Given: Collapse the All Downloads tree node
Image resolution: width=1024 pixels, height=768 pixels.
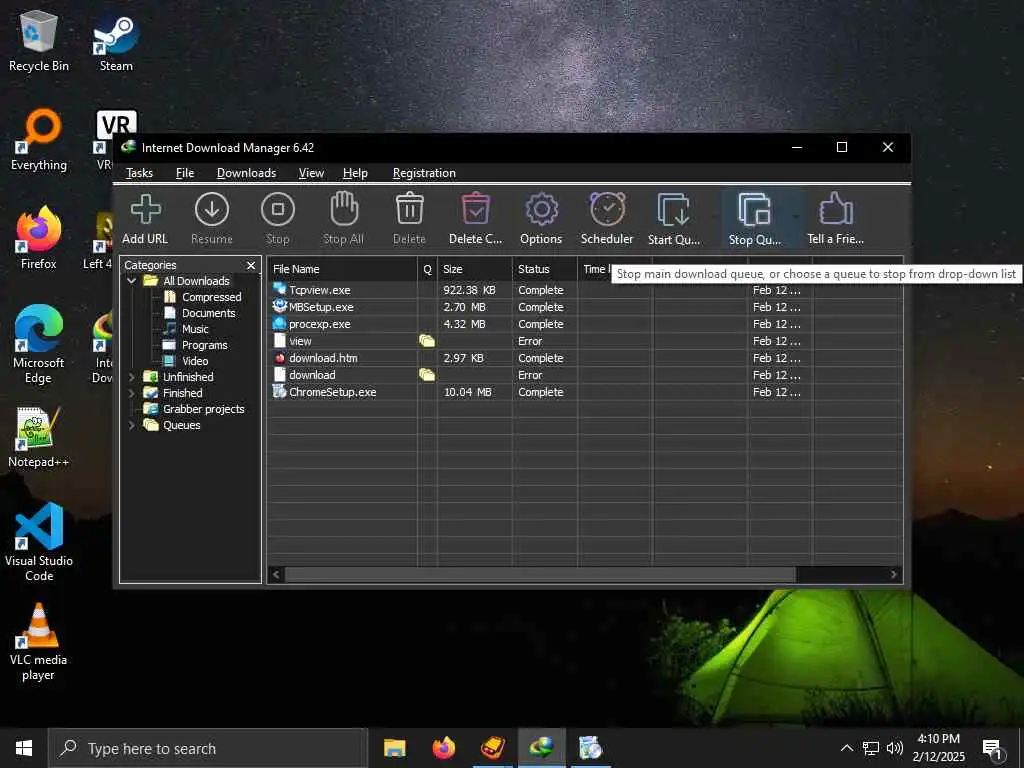Looking at the screenshot, I should coord(131,281).
